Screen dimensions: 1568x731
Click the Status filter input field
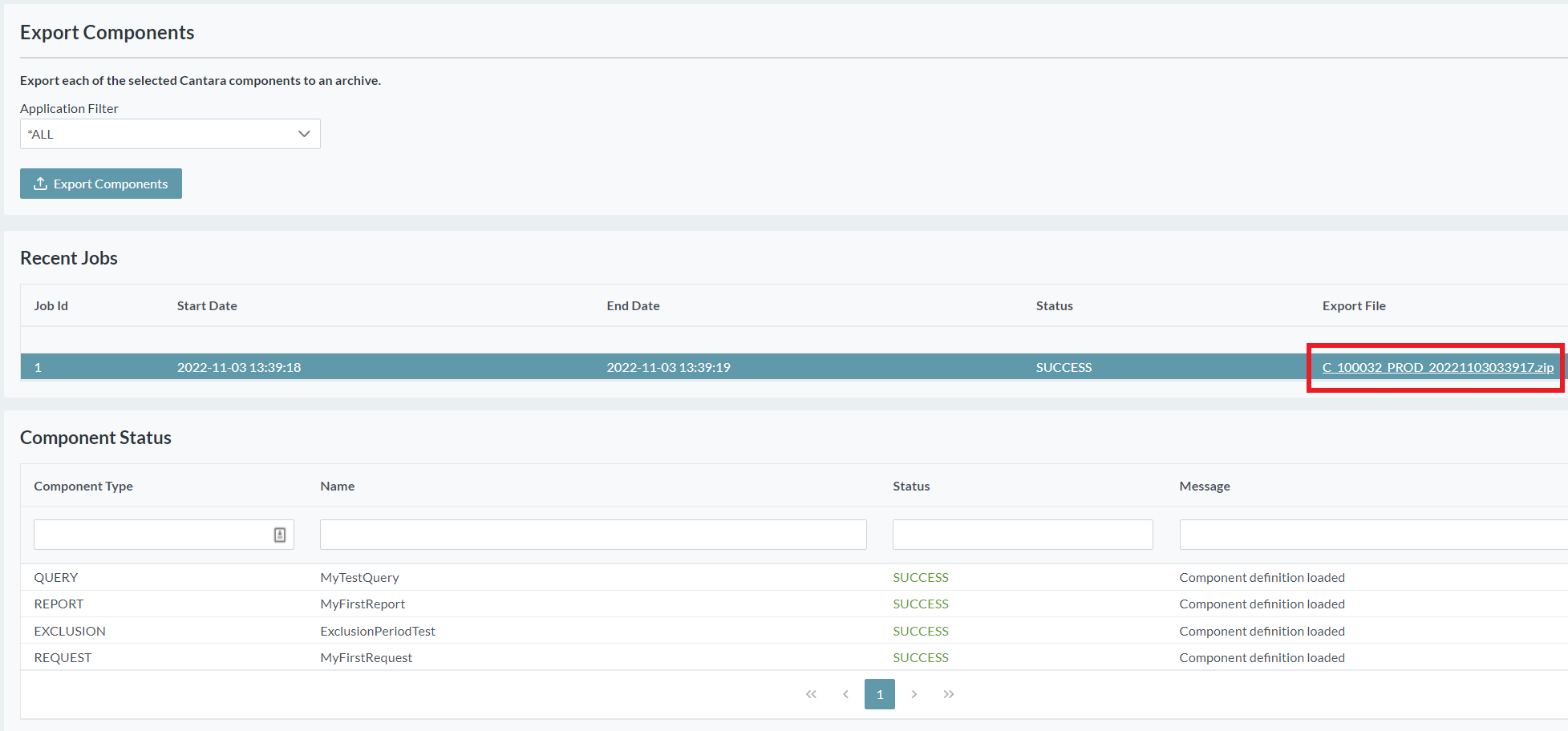point(1022,534)
